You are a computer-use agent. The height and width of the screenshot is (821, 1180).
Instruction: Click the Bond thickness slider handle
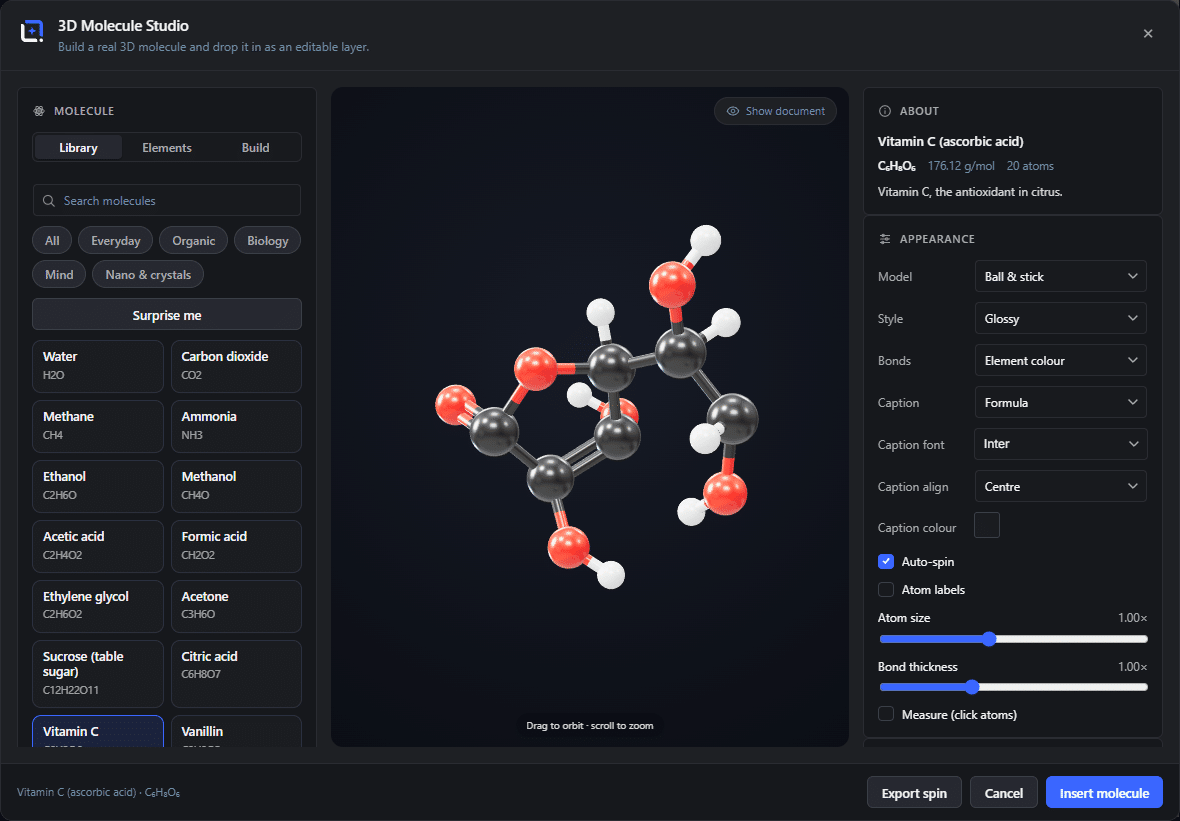tap(972, 687)
